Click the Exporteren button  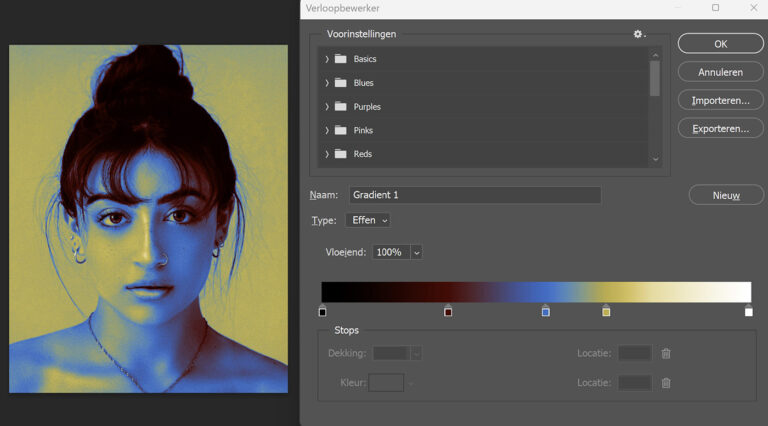720,129
